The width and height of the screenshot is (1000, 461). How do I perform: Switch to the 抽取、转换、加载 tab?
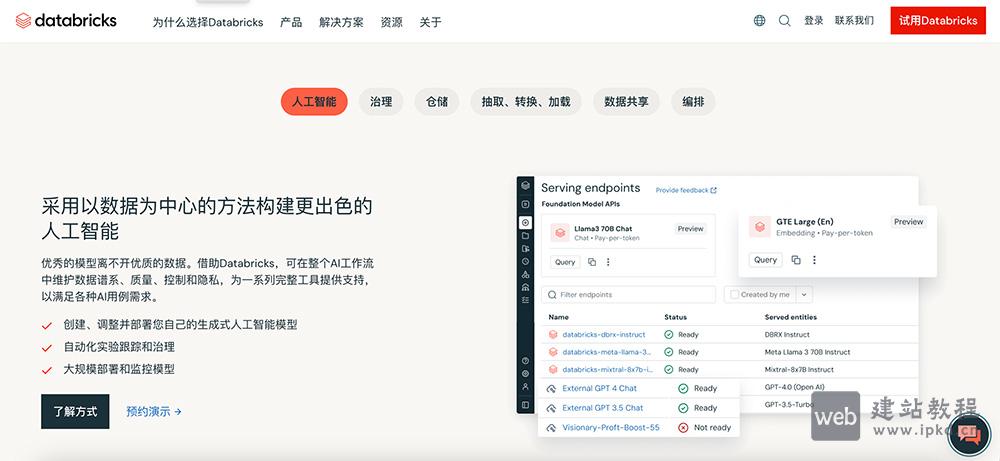526,101
